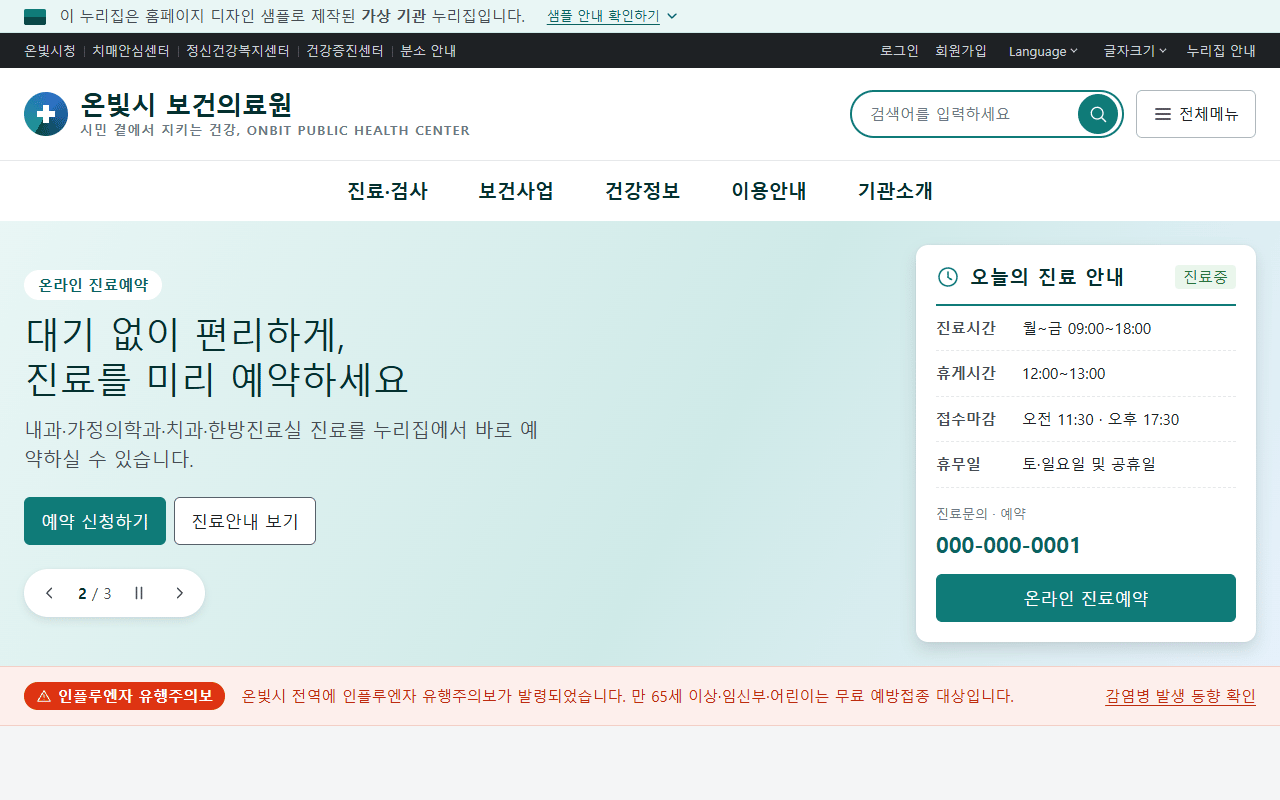Open 보건사업 menu

click(x=516, y=191)
